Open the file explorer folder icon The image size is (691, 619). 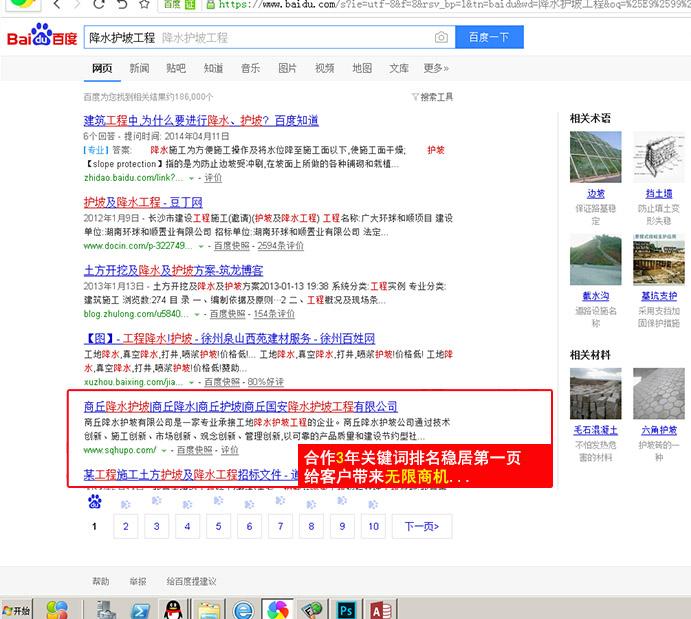(x=209, y=611)
